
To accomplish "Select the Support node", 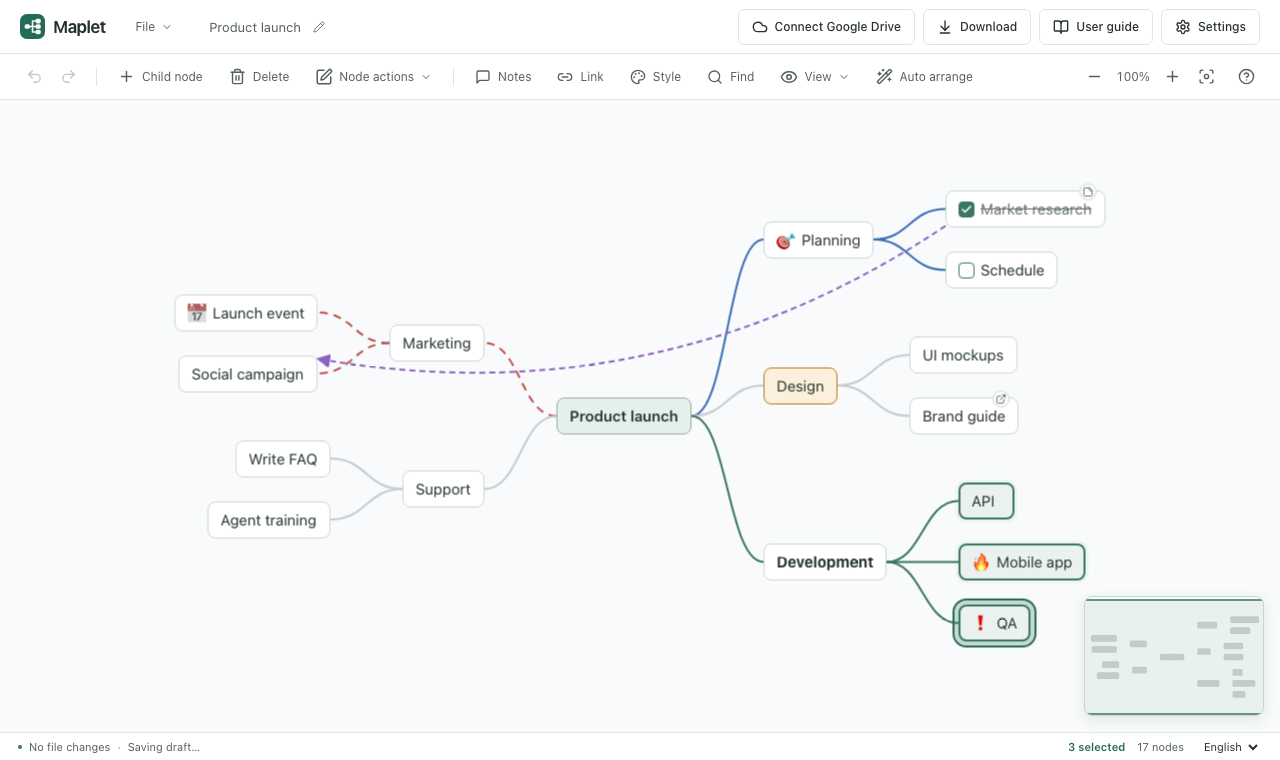I will 443,489.
